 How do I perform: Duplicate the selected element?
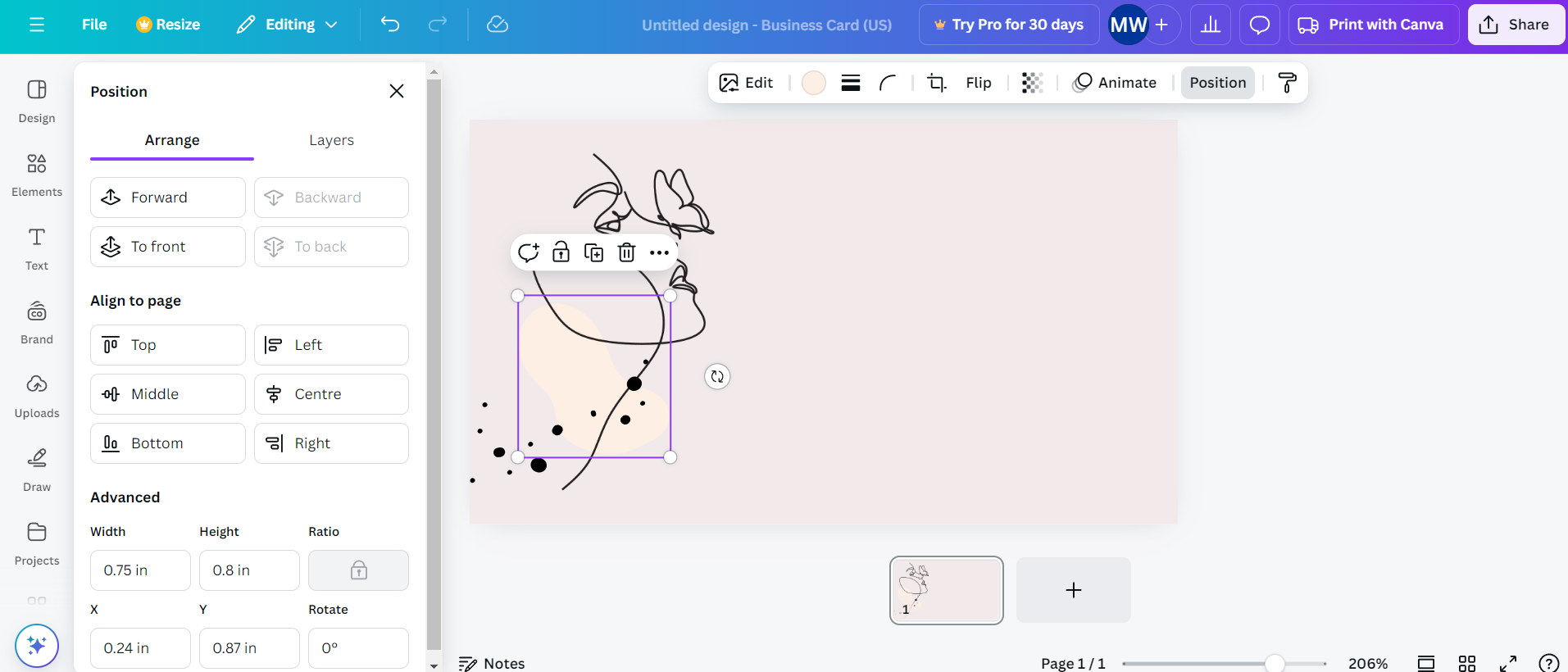click(593, 252)
